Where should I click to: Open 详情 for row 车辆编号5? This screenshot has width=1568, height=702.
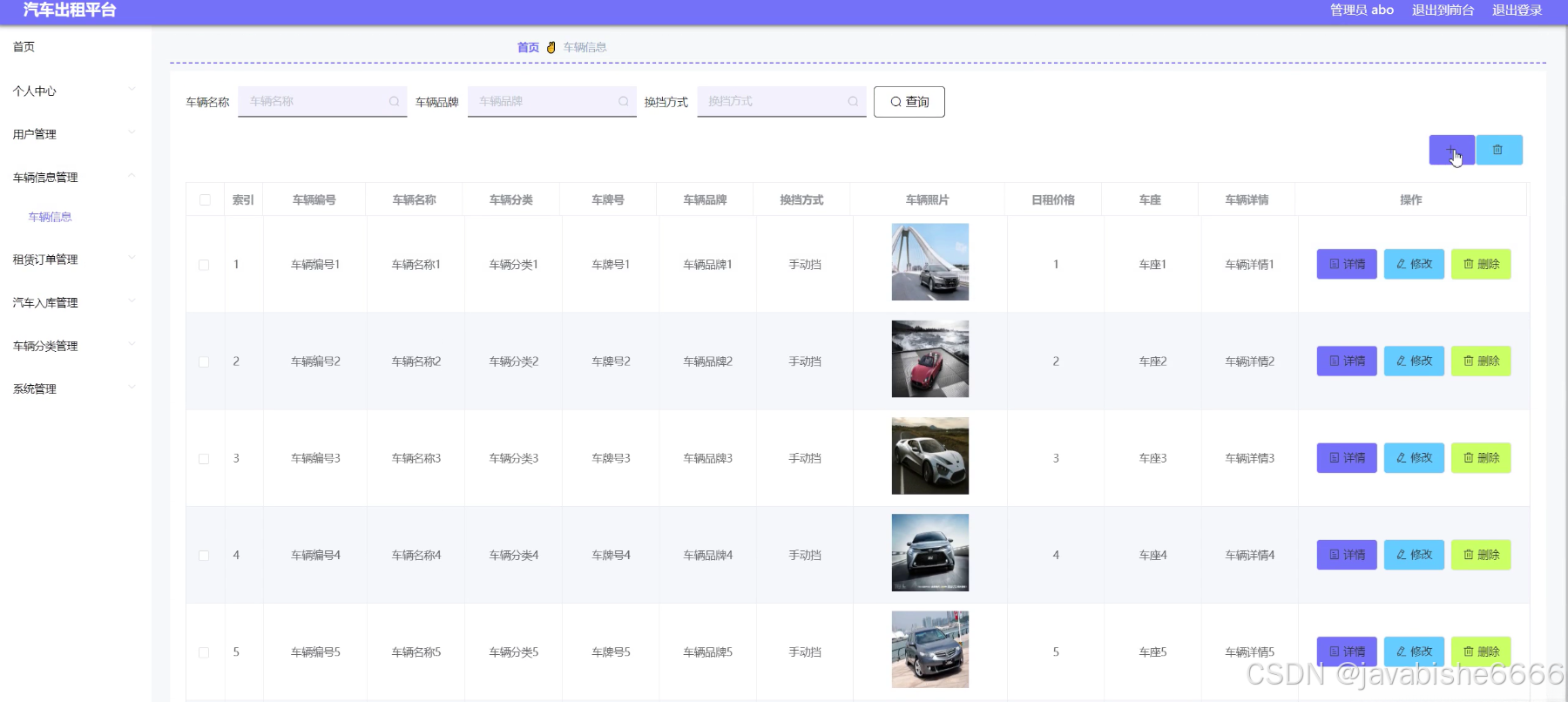1347,651
